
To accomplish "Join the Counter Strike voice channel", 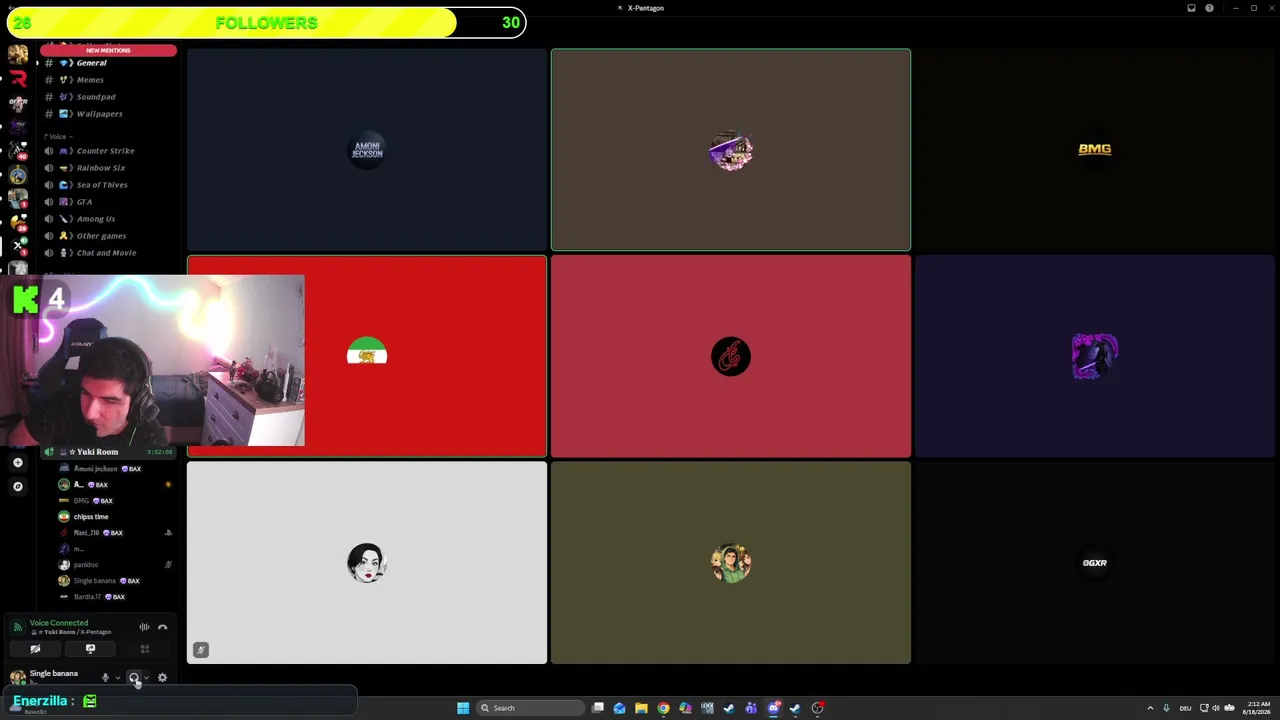I will [x=108, y=151].
